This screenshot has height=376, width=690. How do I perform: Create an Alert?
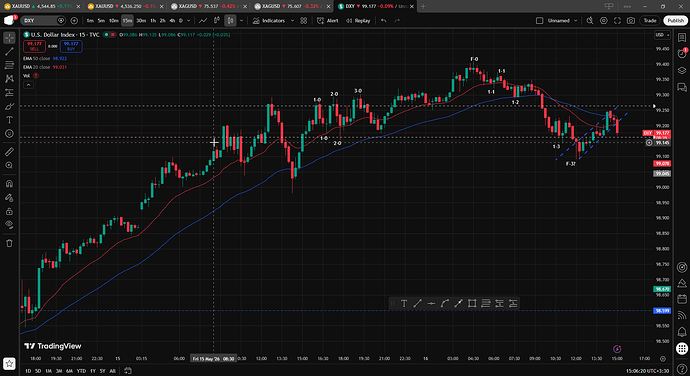[328, 21]
